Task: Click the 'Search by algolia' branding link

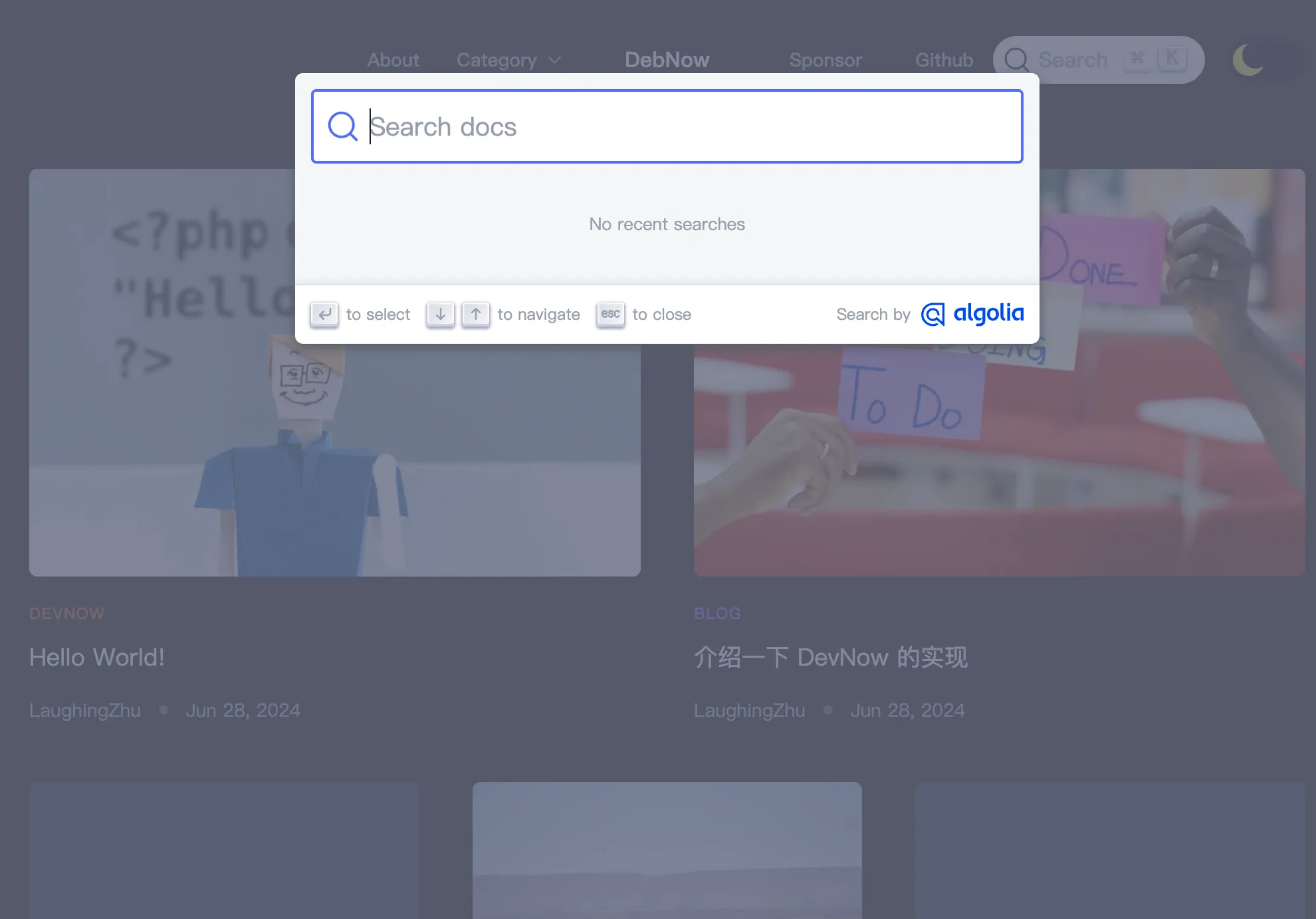Action: pos(930,314)
